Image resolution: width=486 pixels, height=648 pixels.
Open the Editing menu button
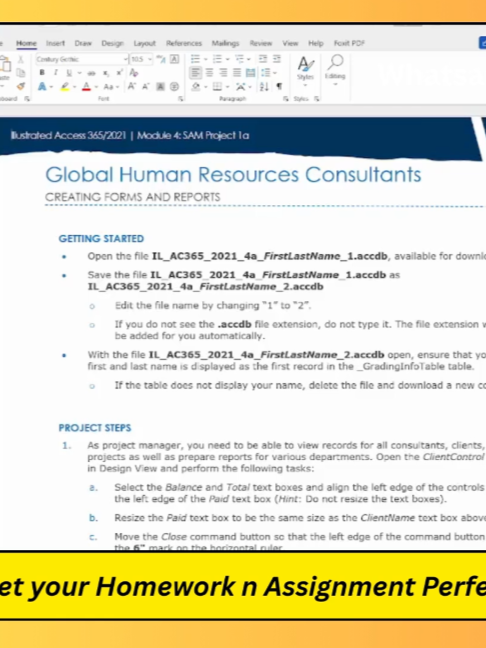[335, 69]
